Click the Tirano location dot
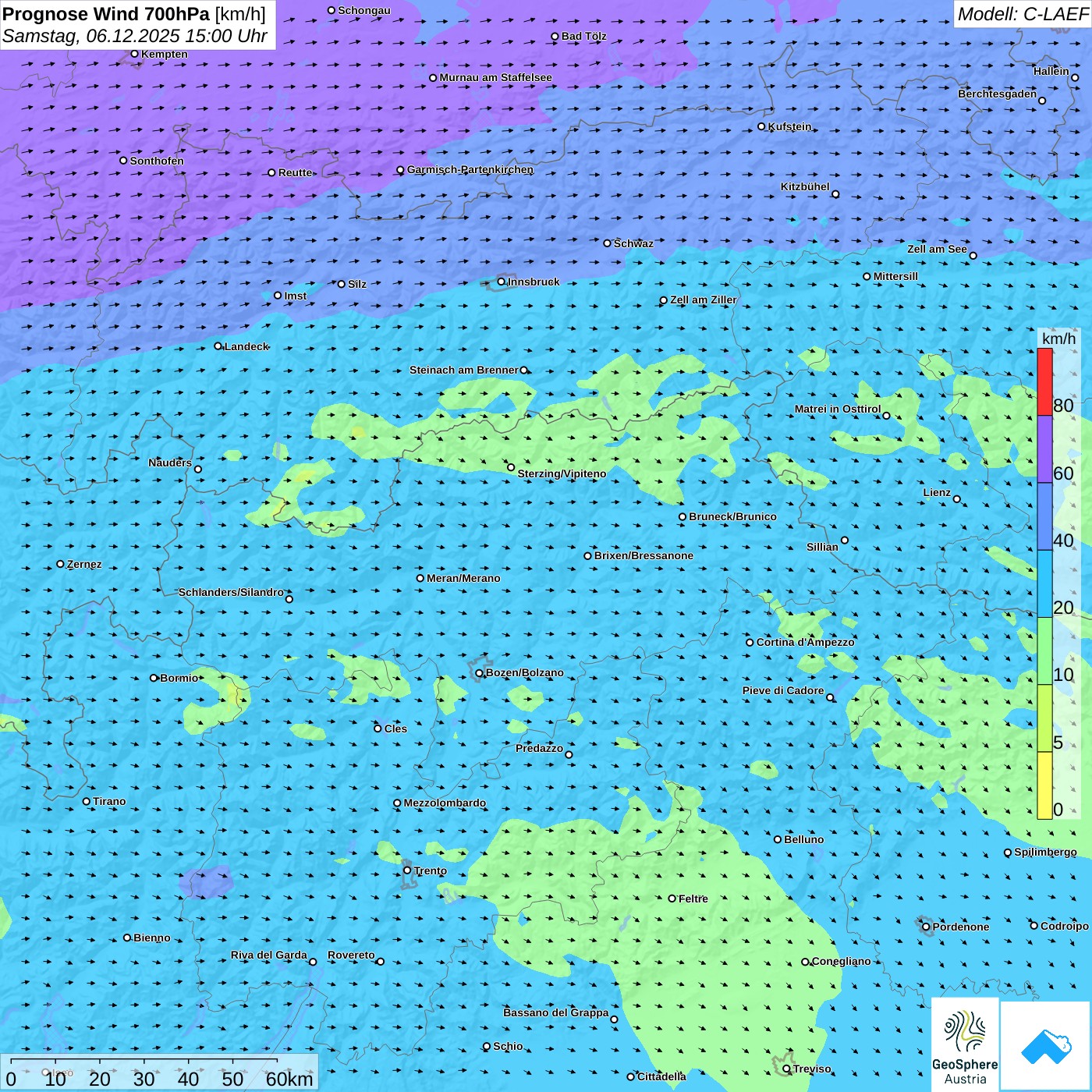The width and height of the screenshot is (1092, 1092). pyautogui.click(x=87, y=801)
